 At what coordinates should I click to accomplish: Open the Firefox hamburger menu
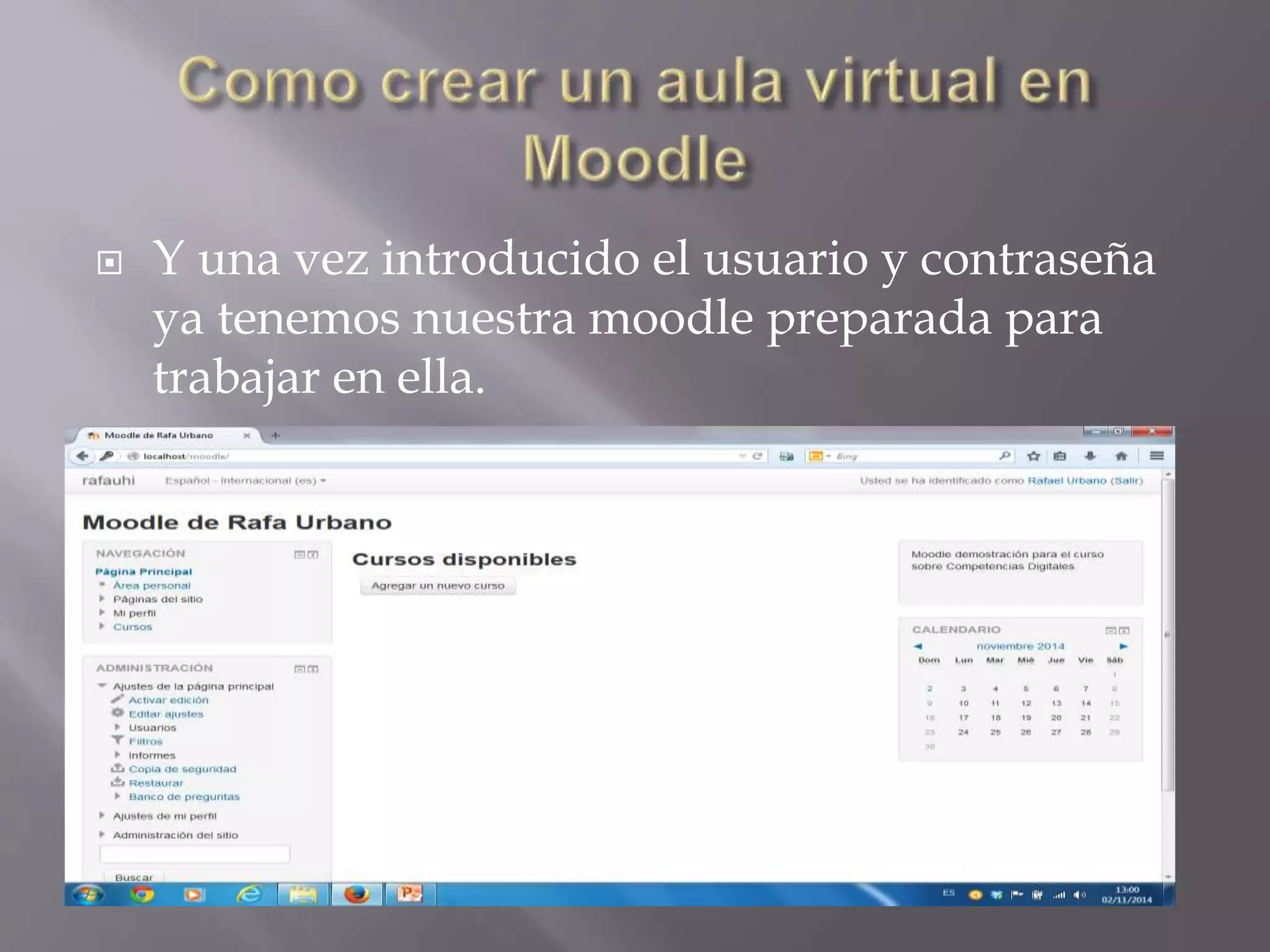tap(1157, 456)
